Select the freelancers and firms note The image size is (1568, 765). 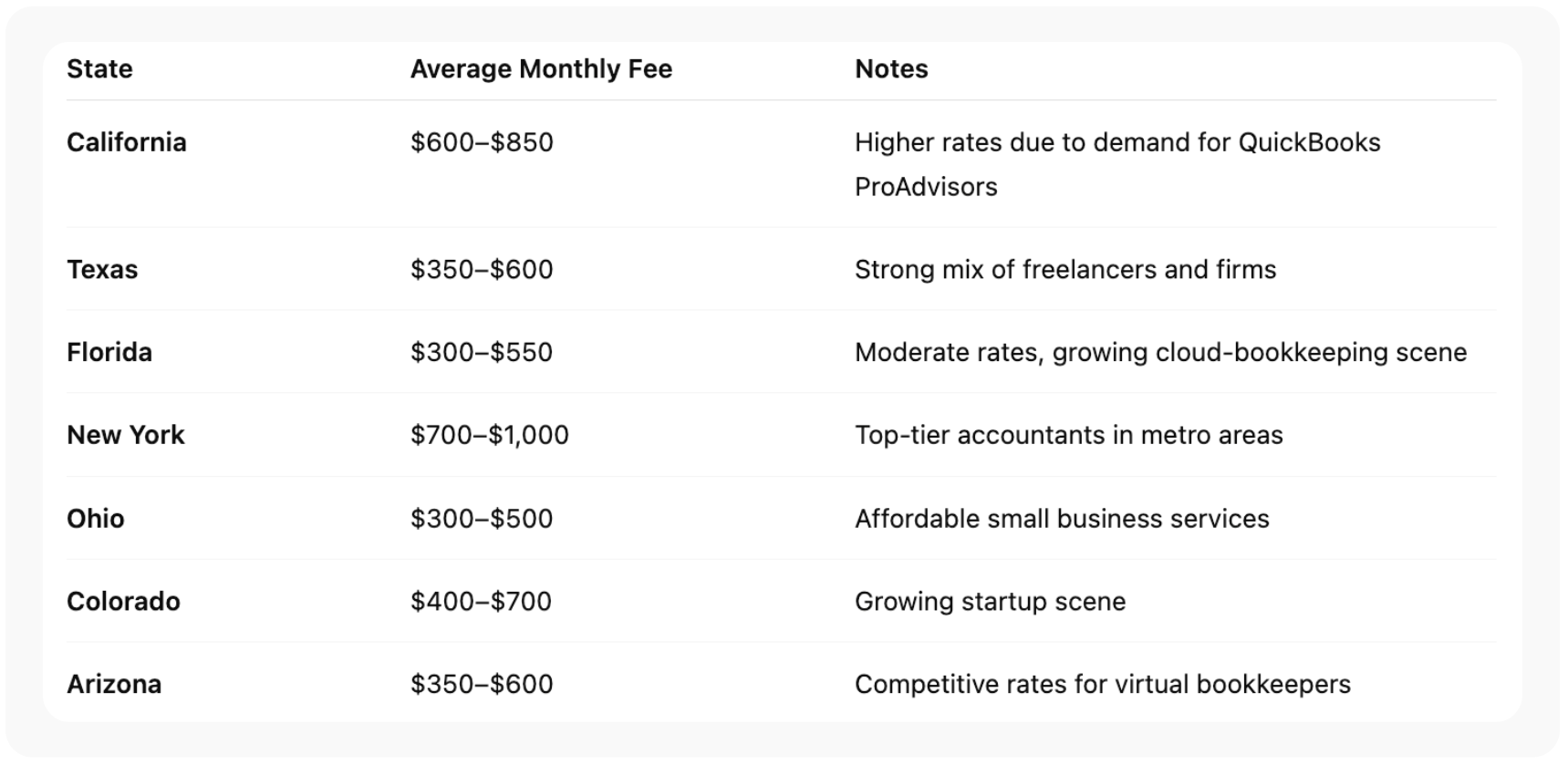coord(1065,270)
